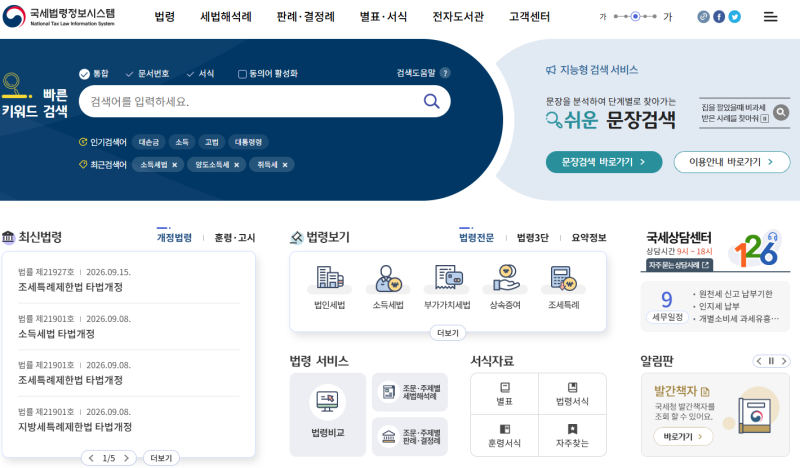Enable the 동의어 활성화 checkbox
800x468 pixels.
tap(242, 74)
